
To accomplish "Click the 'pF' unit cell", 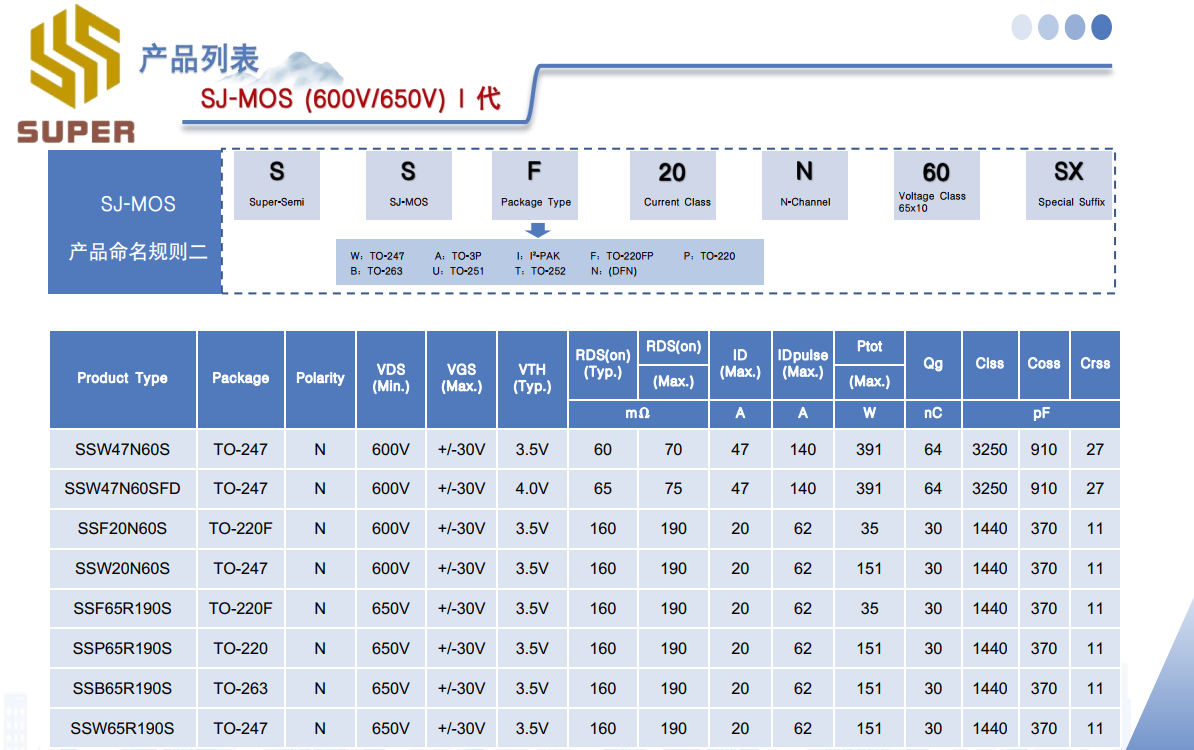I will (1041, 413).
